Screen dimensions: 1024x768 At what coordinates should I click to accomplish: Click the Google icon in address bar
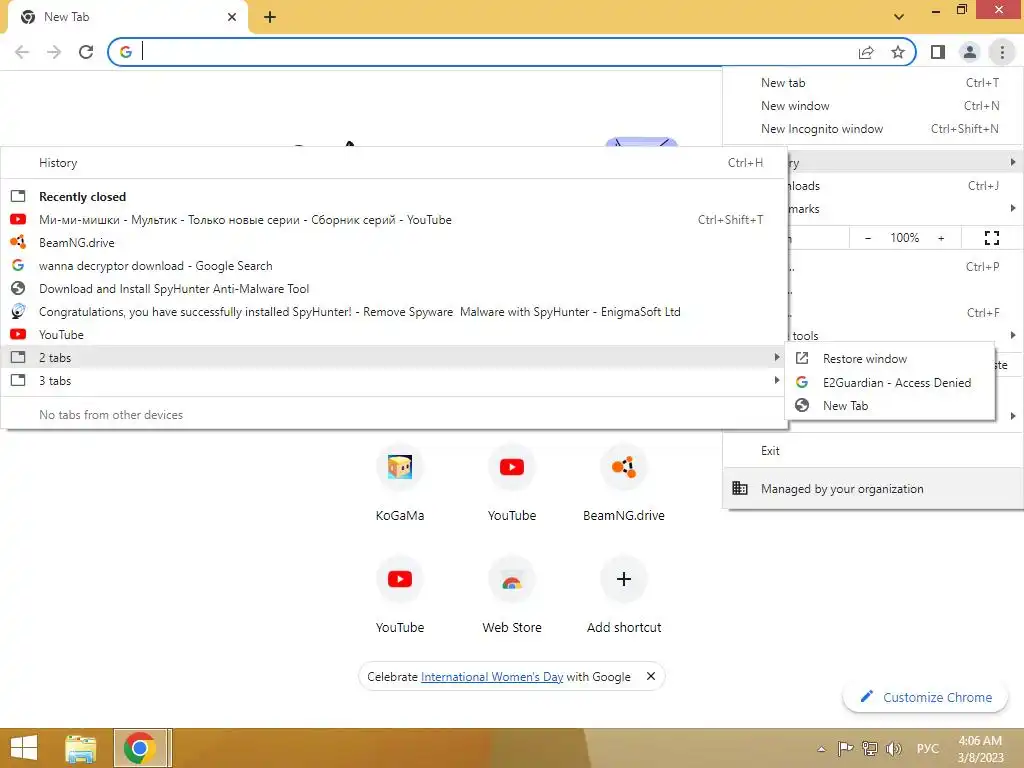coord(126,52)
